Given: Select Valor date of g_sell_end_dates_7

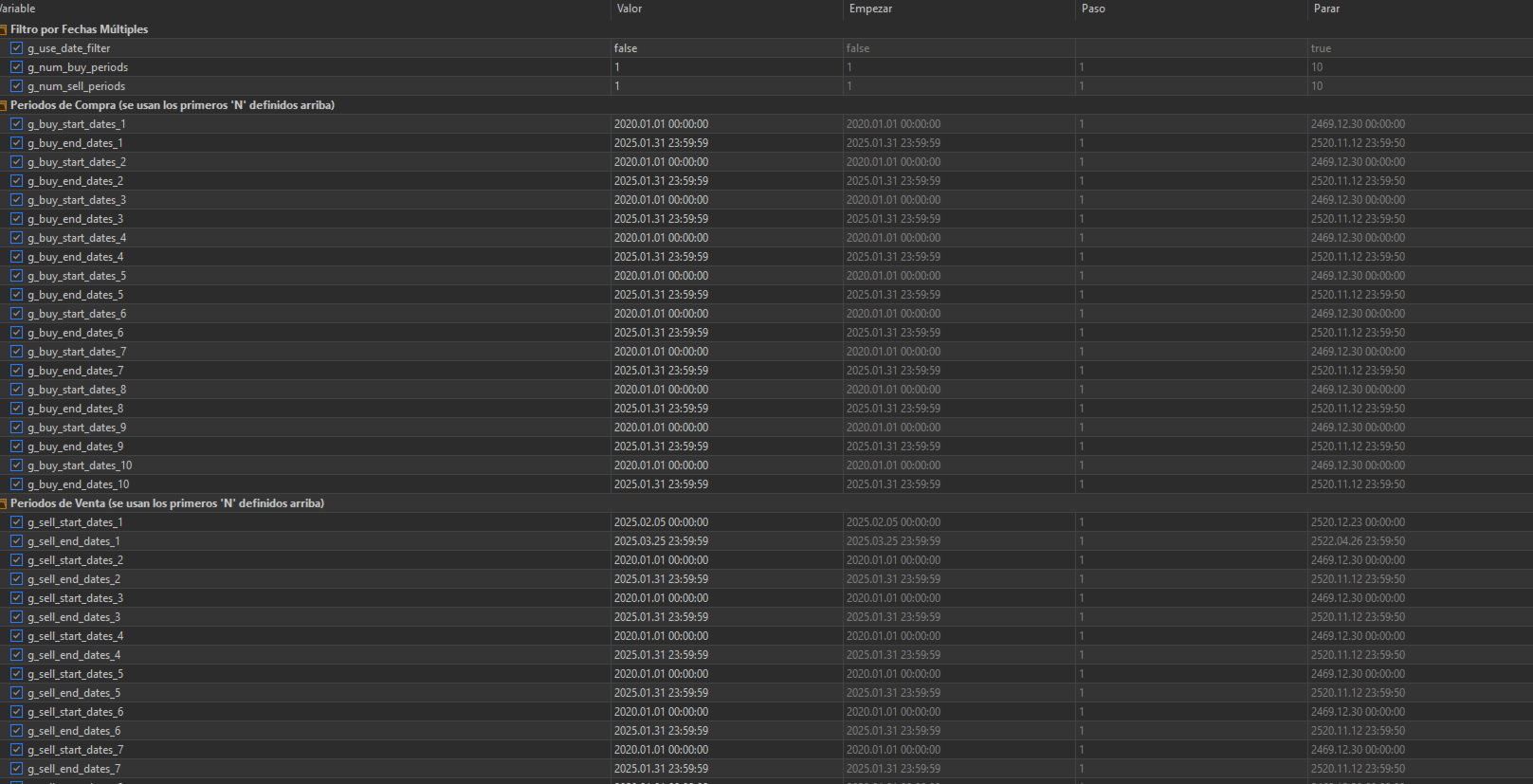Looking at the screenshot, I should [661, 769].
